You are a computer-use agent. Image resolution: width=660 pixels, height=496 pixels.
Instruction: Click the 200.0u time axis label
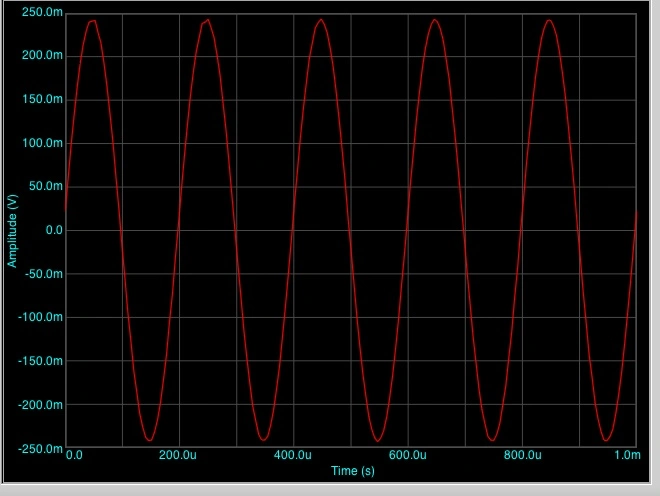point(178,455)
